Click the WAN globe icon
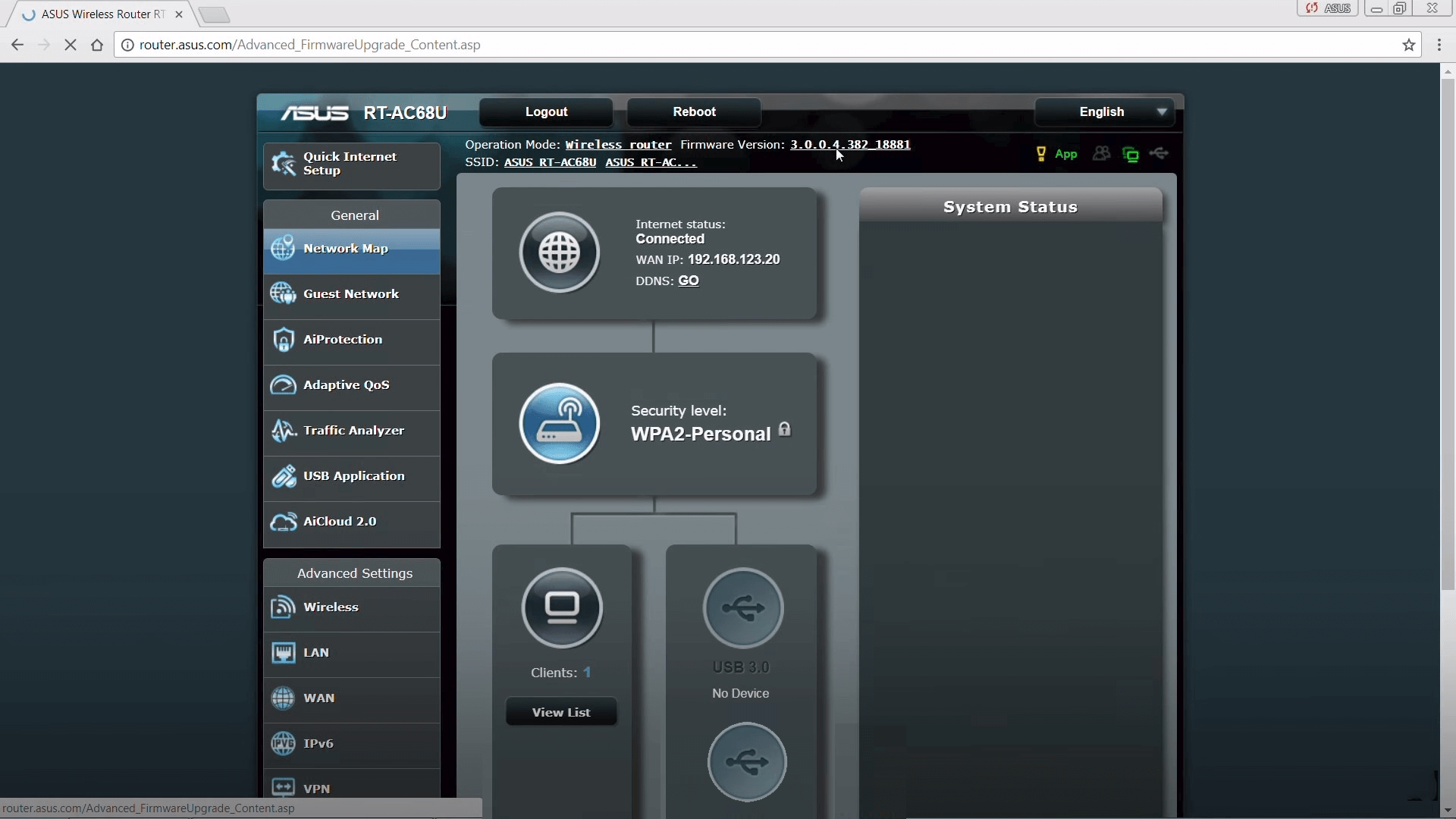 284,698
